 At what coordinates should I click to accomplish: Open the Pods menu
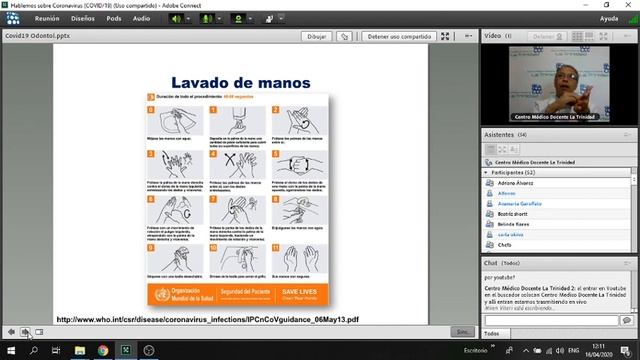pyautogui.click(x=114, y=19)
